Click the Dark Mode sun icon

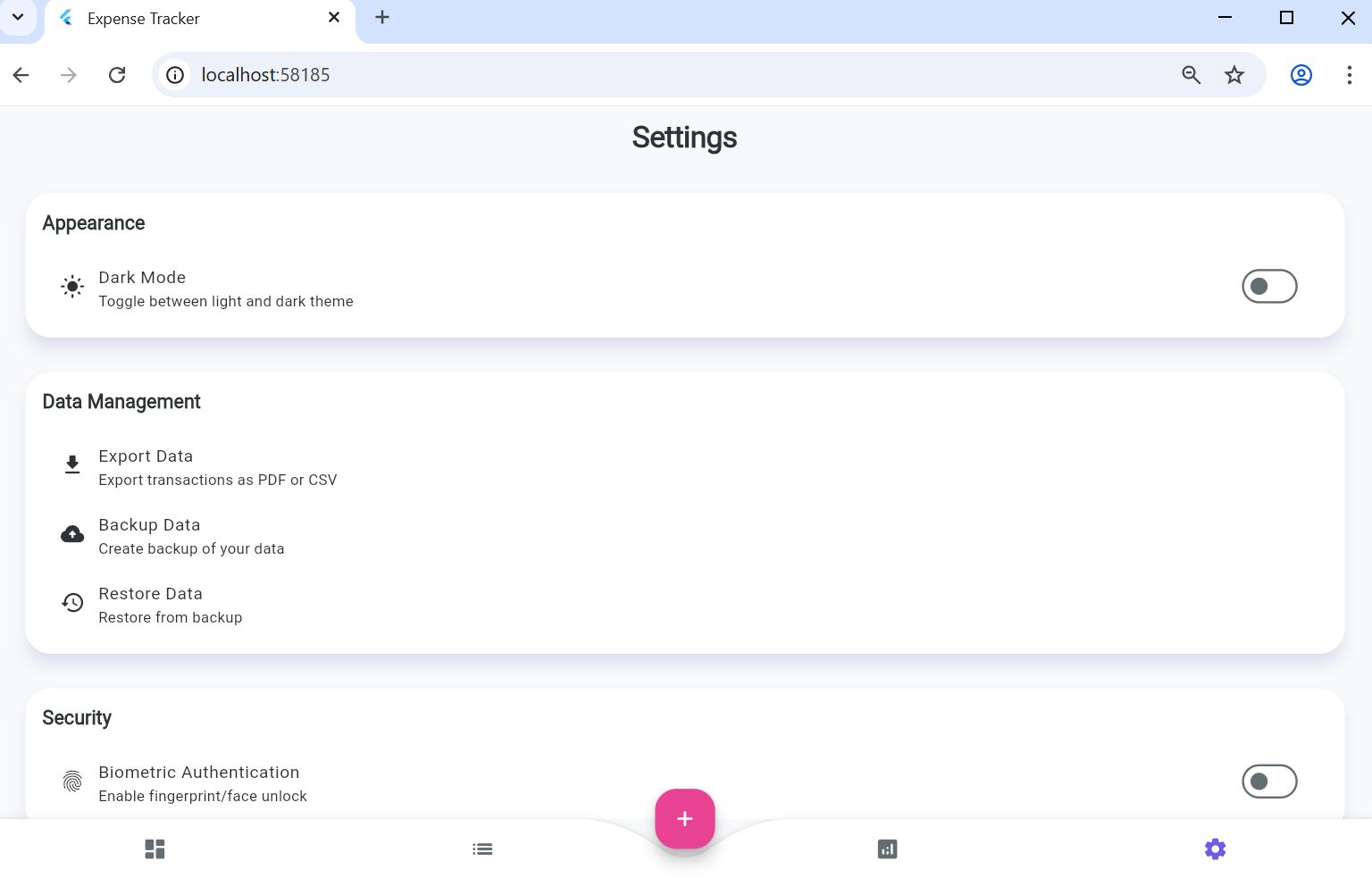(x=72, y=287)
